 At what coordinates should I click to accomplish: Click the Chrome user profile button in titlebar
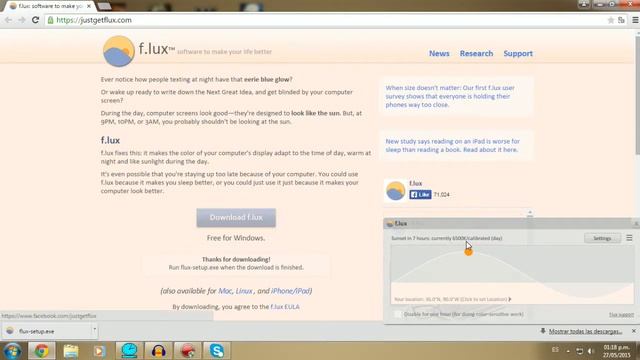click(584, 4)
